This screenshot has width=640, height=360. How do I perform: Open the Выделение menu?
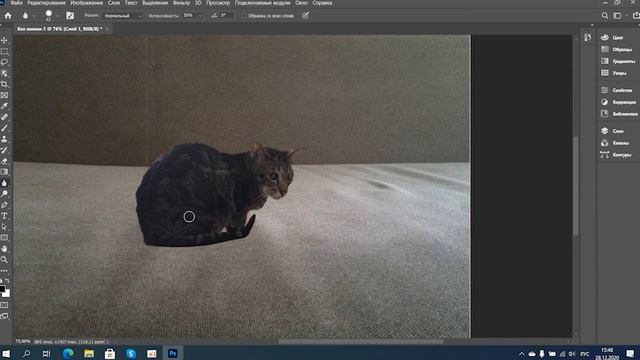[155, 3]
